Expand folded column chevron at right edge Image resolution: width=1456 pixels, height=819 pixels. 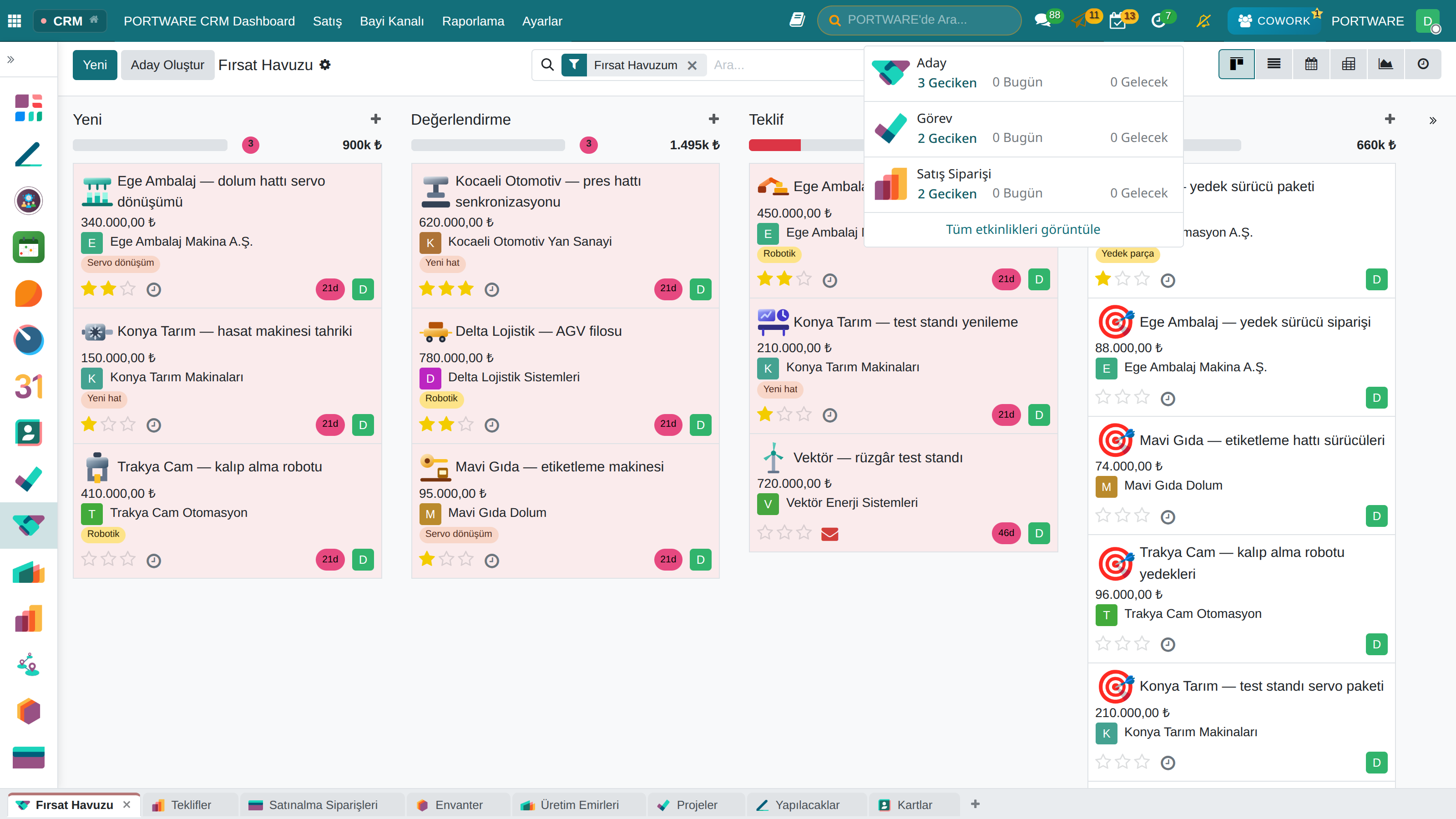click(1433, 121)
